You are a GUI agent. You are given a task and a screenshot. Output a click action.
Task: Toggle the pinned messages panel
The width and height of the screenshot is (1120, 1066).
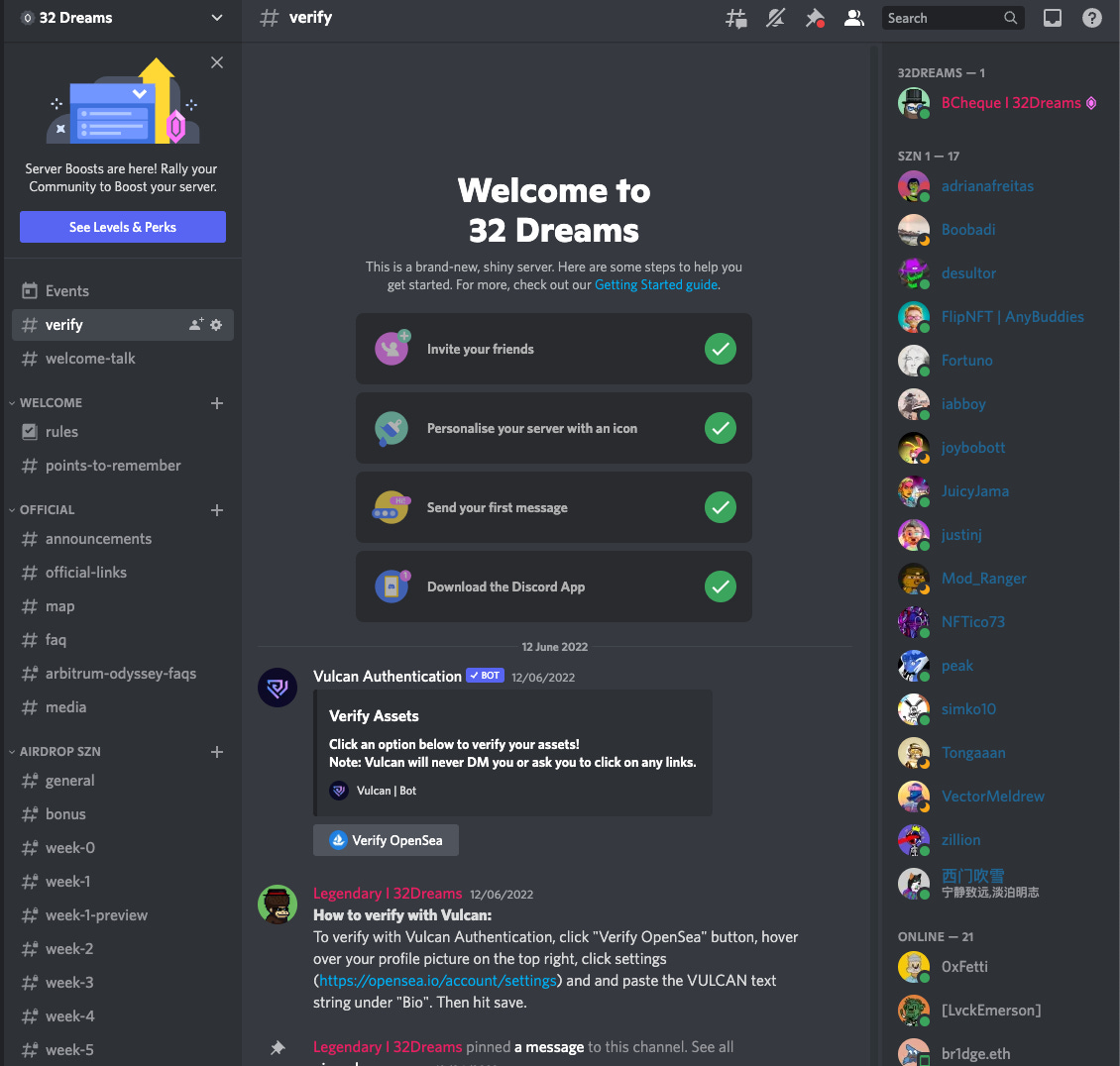pyautogui.click(x=815, y=18)
